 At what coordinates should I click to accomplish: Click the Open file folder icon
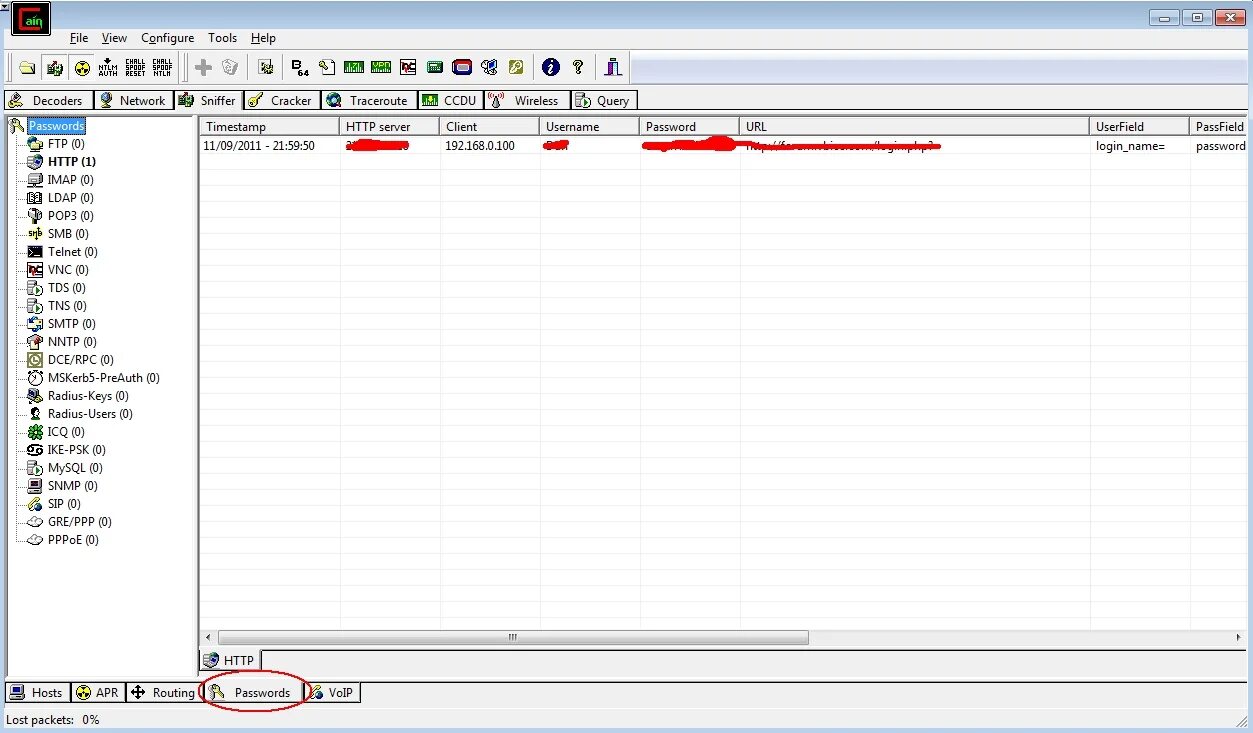28,68
